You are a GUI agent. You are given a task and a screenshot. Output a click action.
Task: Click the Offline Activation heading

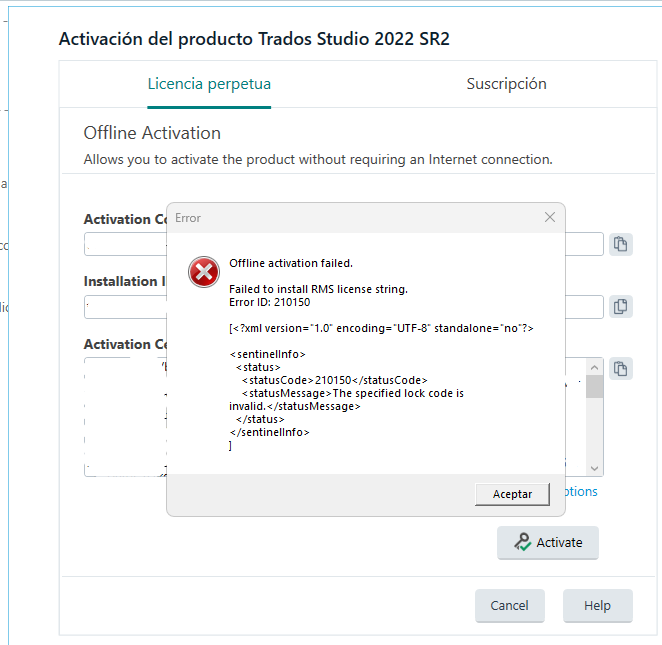[x=152, y=133]
